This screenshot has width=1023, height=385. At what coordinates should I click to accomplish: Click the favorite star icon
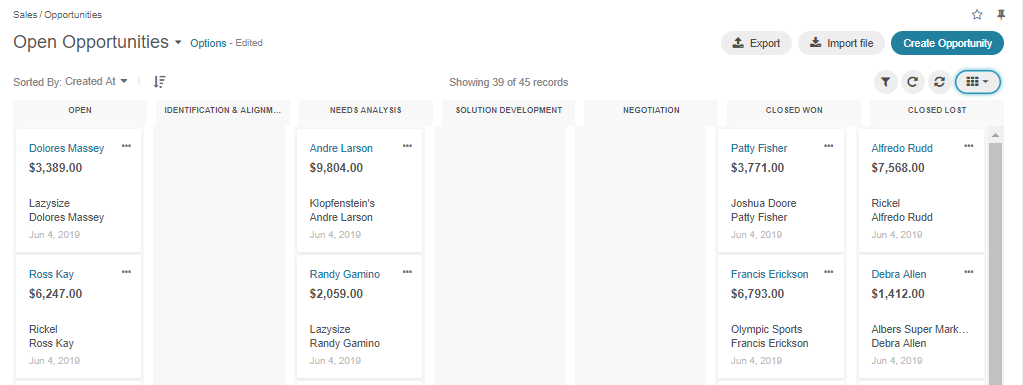[977, 14]
